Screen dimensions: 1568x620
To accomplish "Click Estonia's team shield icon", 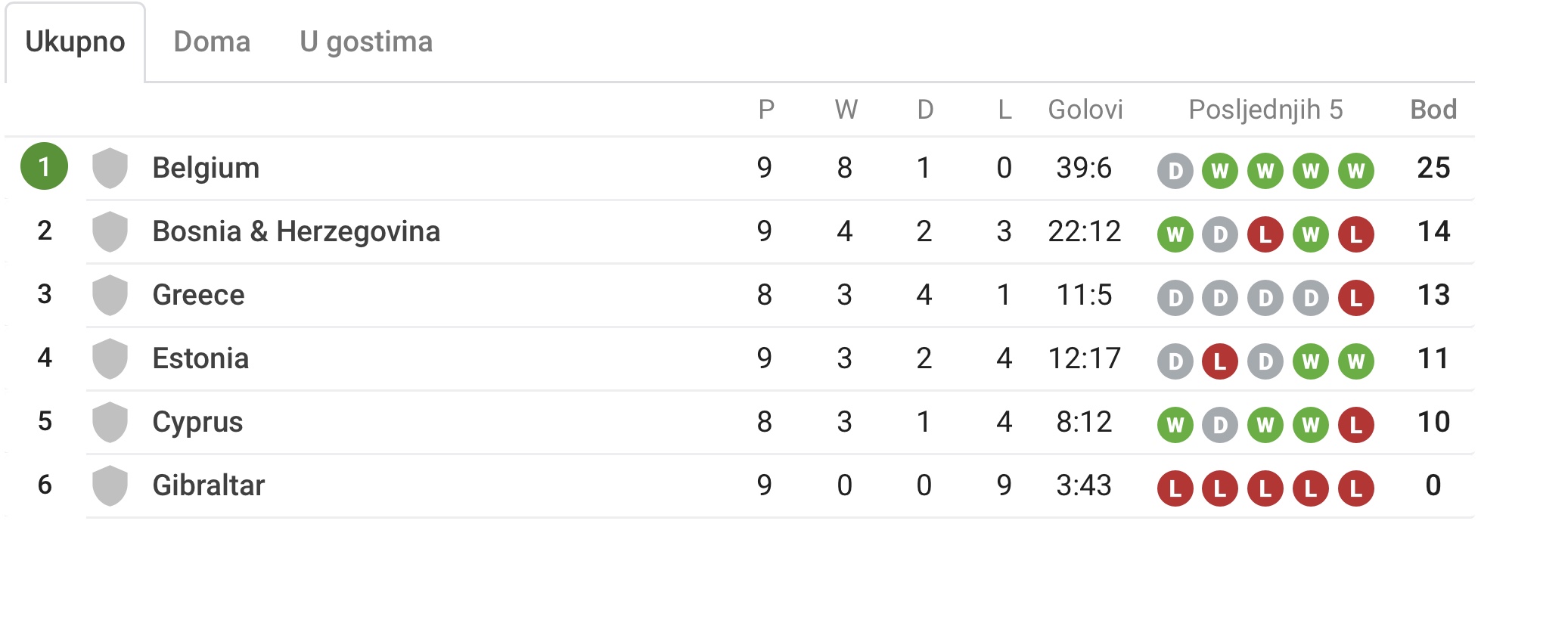I will (110, 358).
